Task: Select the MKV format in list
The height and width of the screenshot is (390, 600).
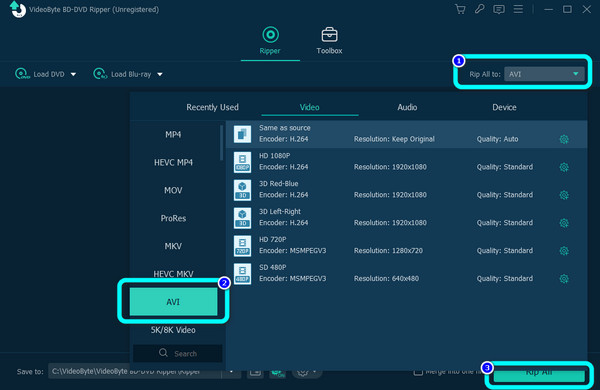Action: [x=173, y=246]
